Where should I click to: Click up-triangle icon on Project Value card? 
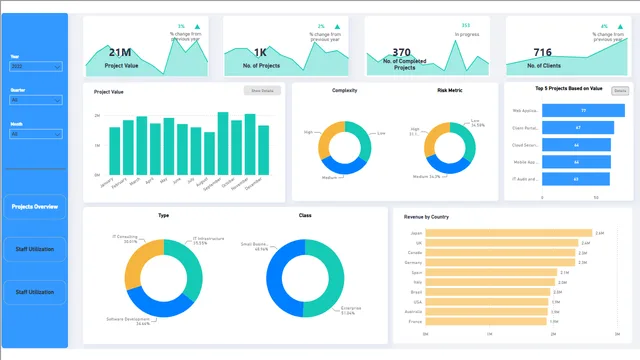tap(197, 27)
